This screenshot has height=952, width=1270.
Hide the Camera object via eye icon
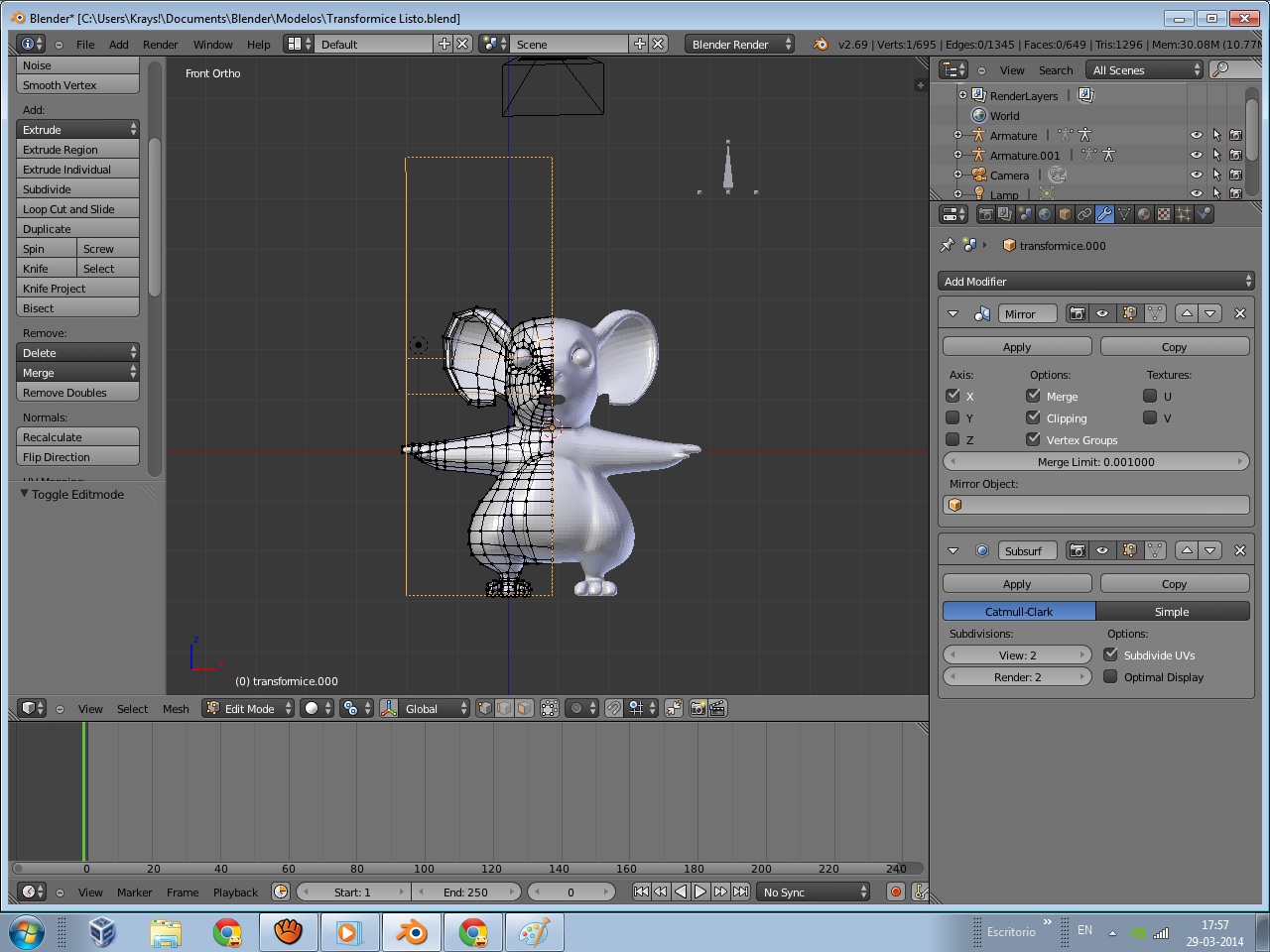1196,176
